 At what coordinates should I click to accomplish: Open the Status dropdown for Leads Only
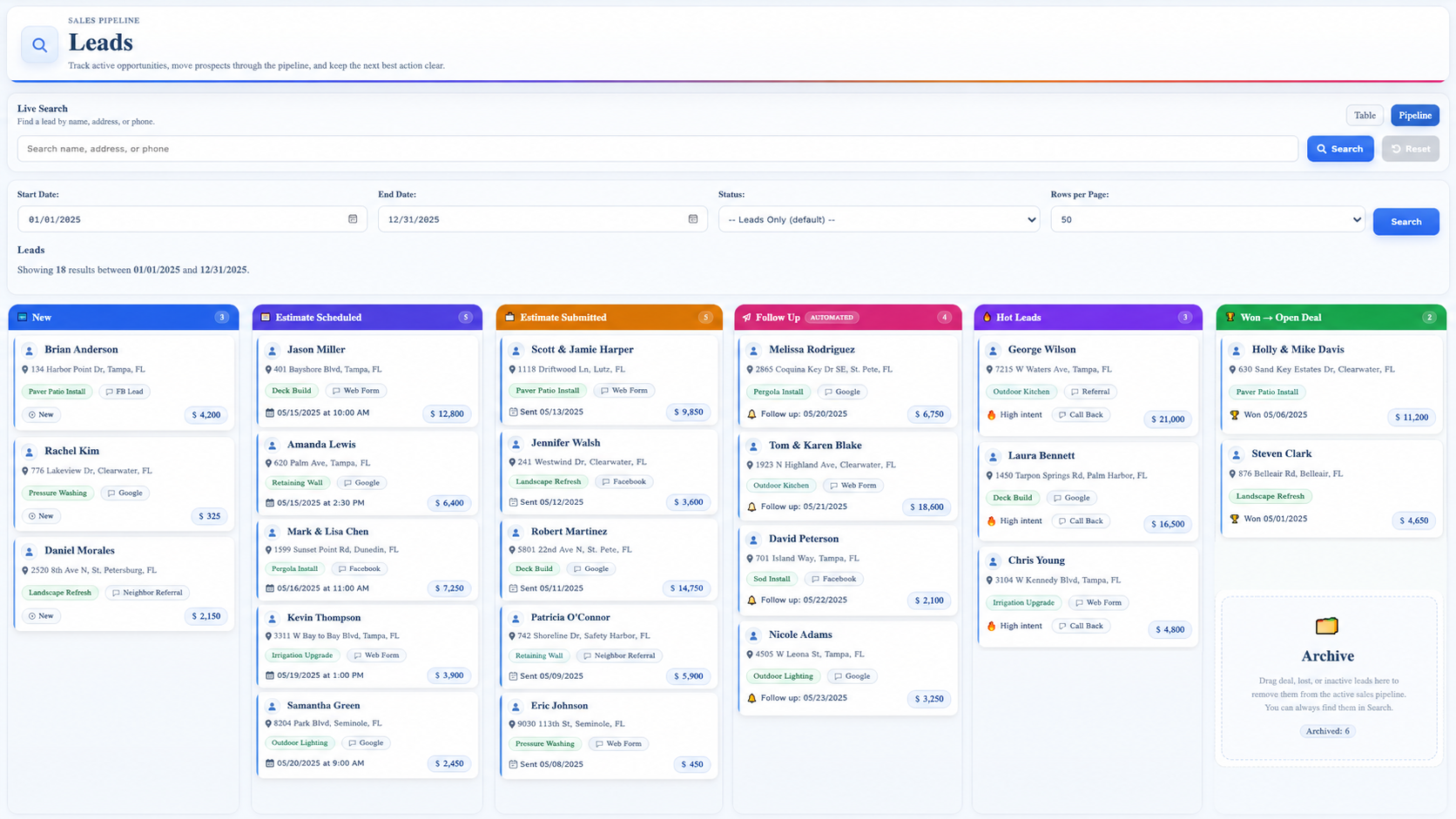879,219
